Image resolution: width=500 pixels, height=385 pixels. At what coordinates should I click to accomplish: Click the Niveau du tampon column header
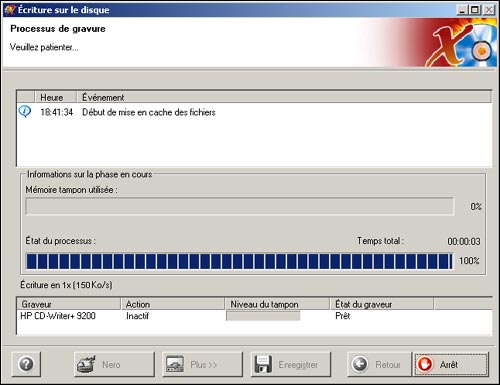(x=277, y=304)
